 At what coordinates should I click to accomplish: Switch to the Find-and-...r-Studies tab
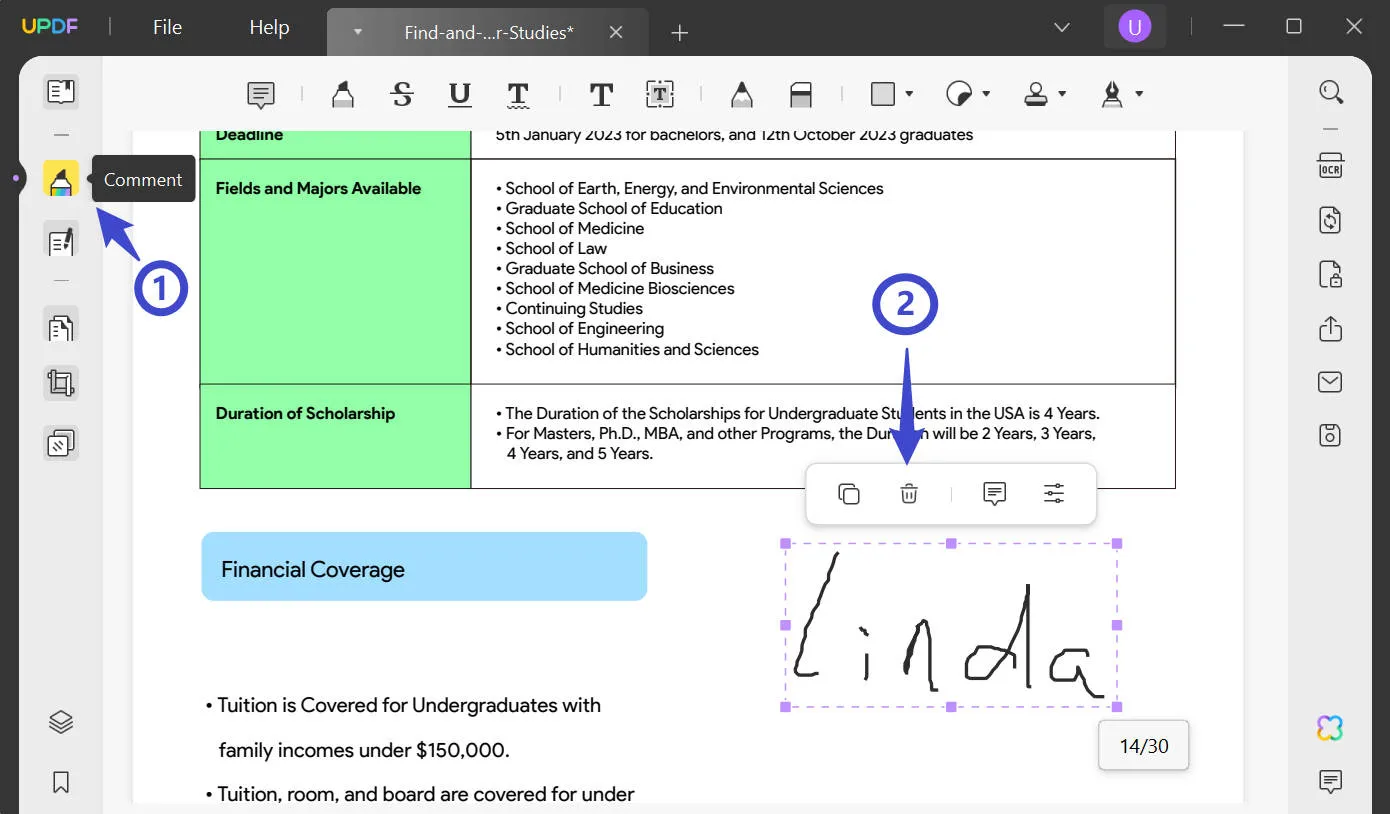point(490,32)
